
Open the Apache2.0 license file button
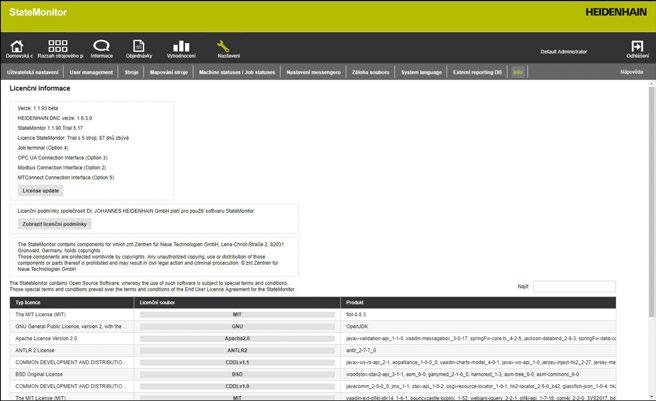pyautogui.click(x=237, y=338)
